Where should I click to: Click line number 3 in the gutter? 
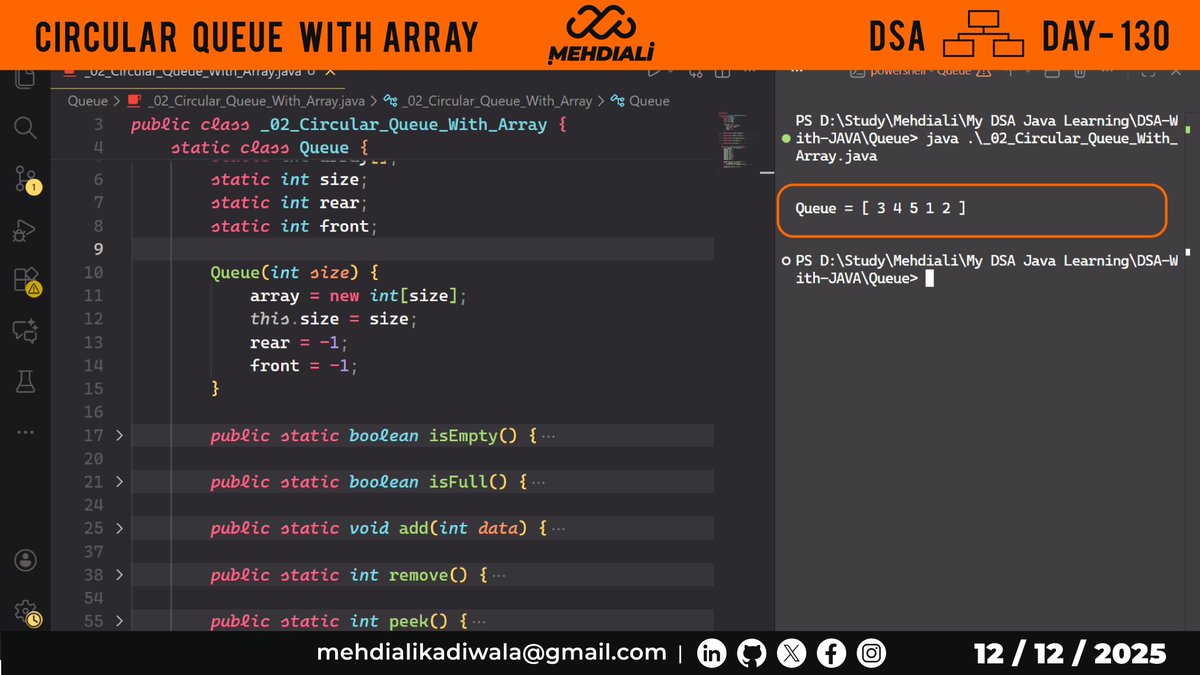[x=98, y=125]
